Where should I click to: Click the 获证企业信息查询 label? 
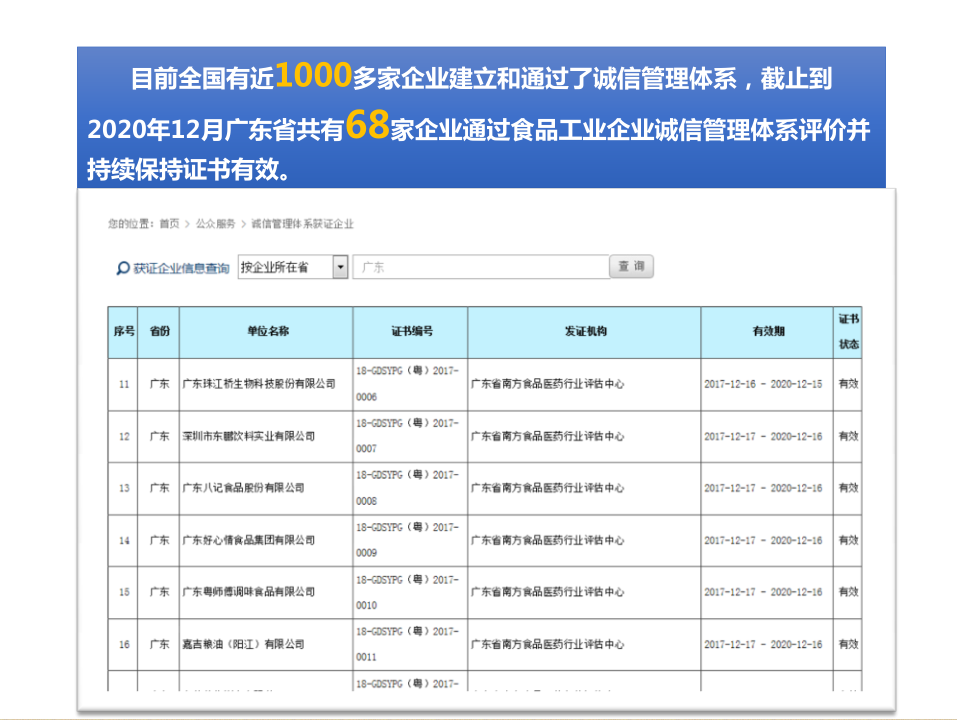point(181,268)
